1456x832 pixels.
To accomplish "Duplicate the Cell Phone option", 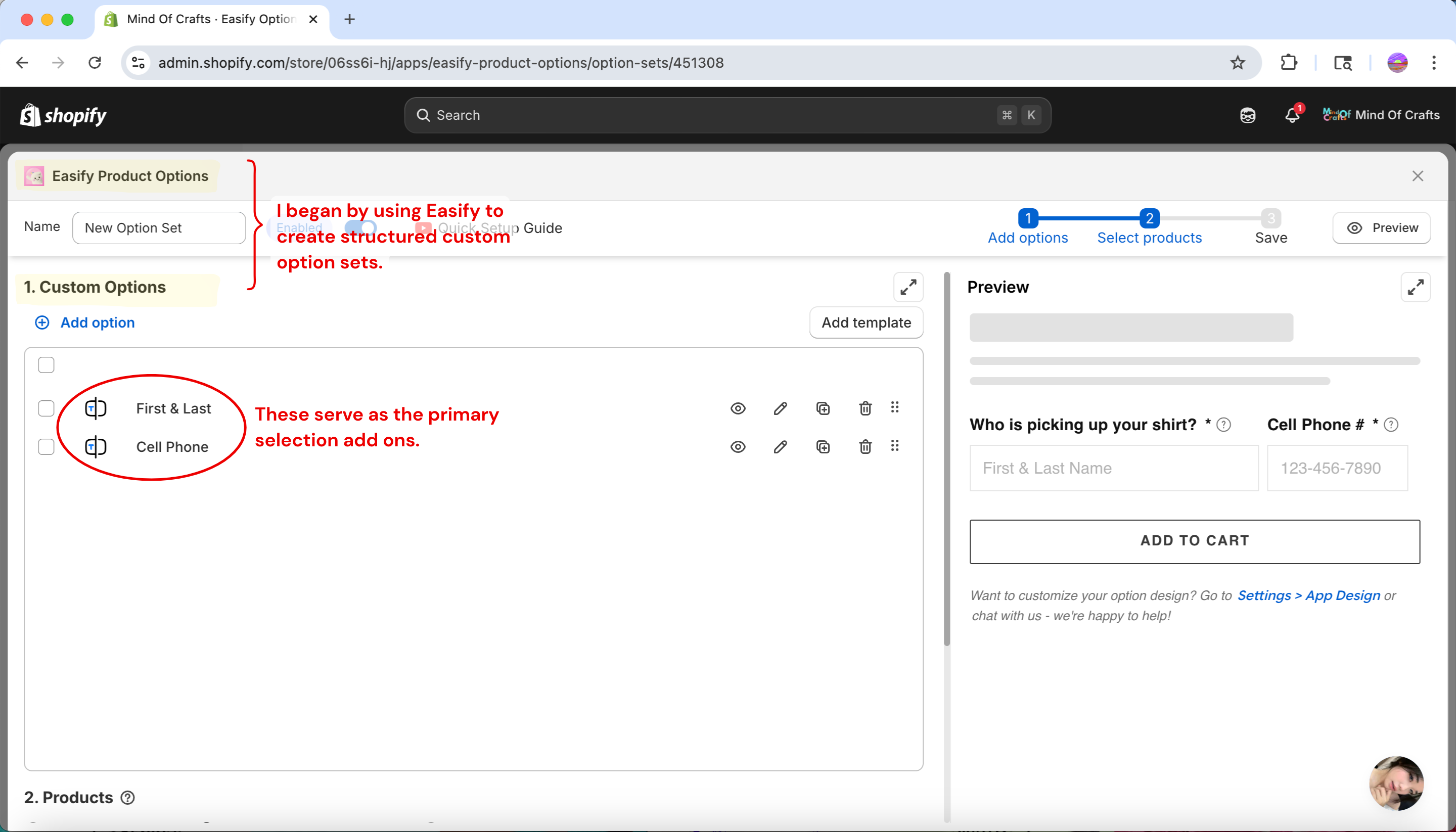I will tap(823, 447).
